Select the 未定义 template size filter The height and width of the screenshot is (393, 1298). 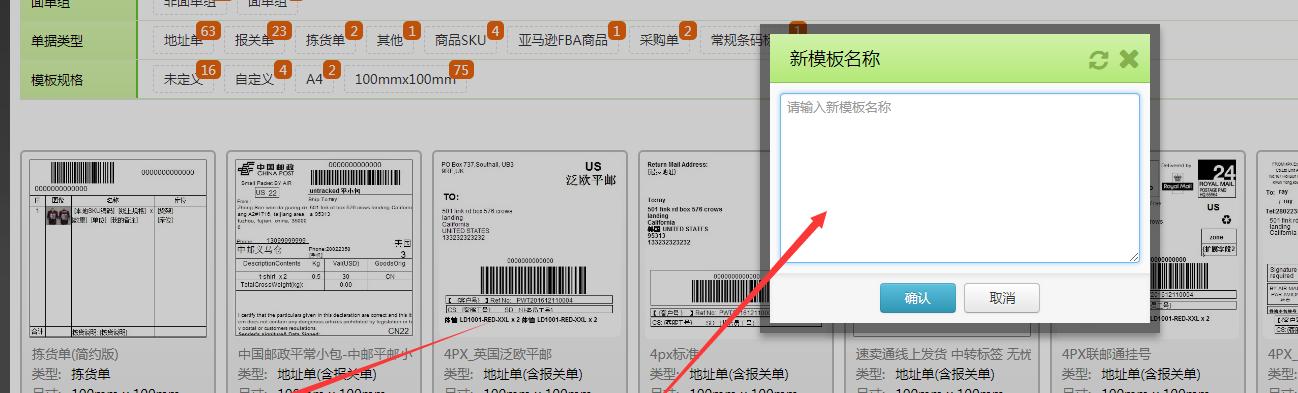click(184, 79)
